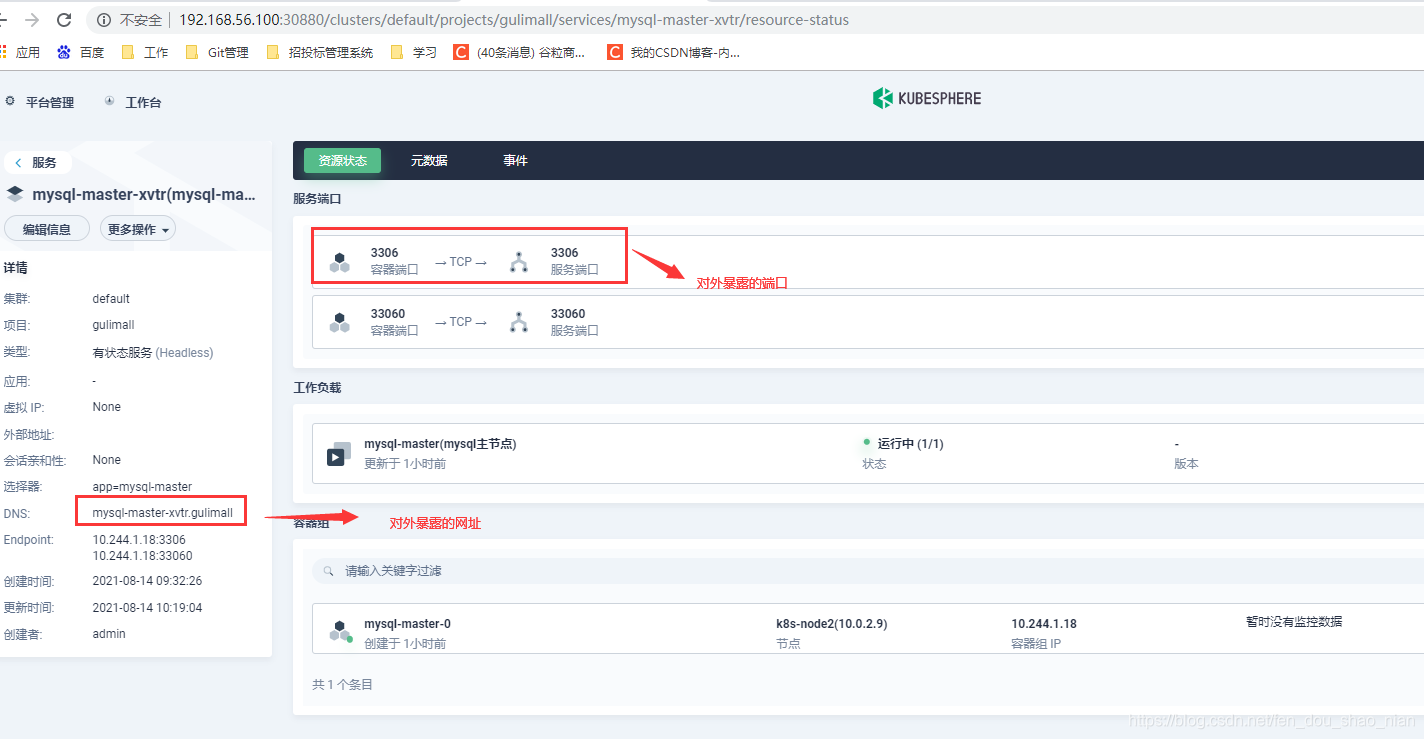The width and height of the screenshot is (1424, 739).
Task: Select creation time 2021-08-14 09:32:26
Action: (147, 581)
